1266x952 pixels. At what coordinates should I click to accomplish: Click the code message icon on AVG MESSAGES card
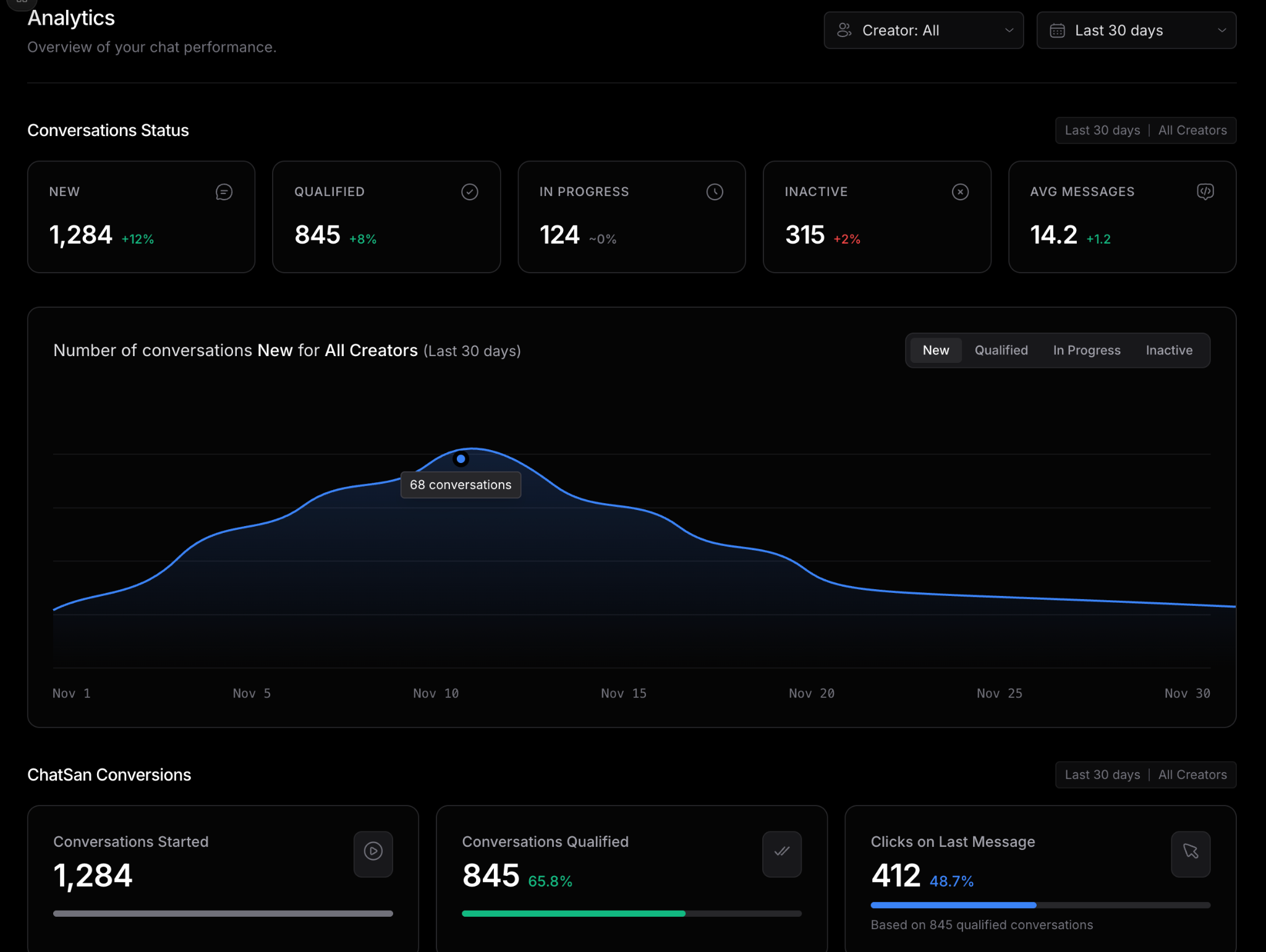click(1205, 192)
